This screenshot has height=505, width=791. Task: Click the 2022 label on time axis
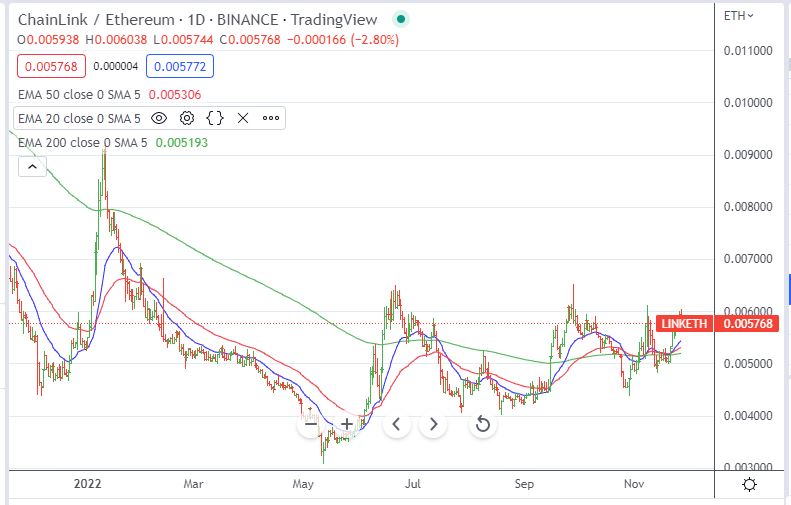[x=87, y=484]
